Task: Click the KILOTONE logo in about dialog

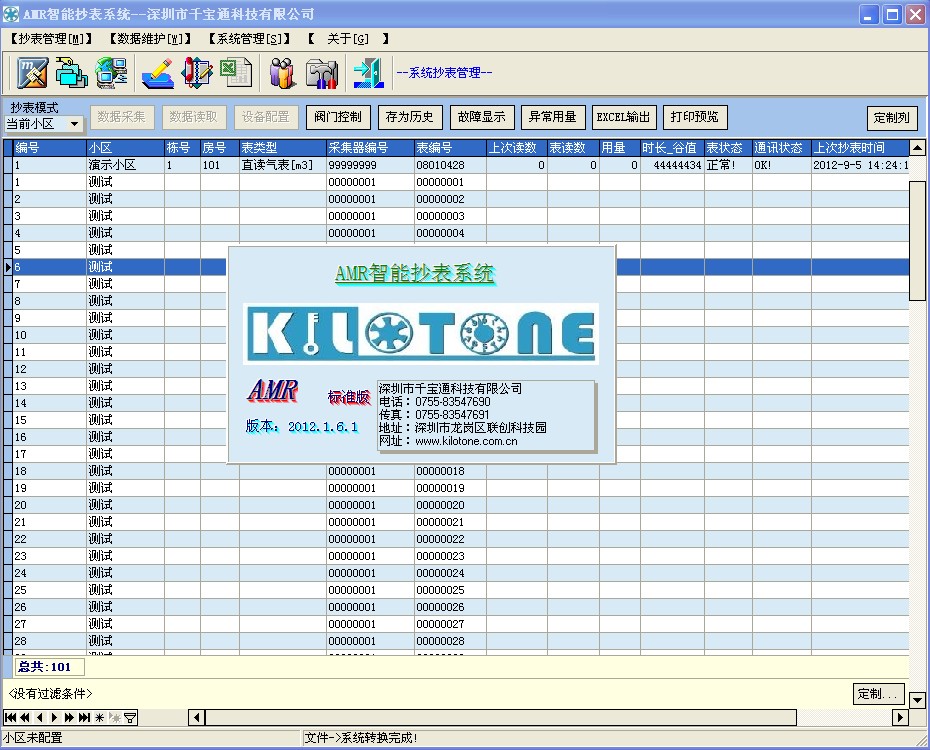Action: click(421, 334)
